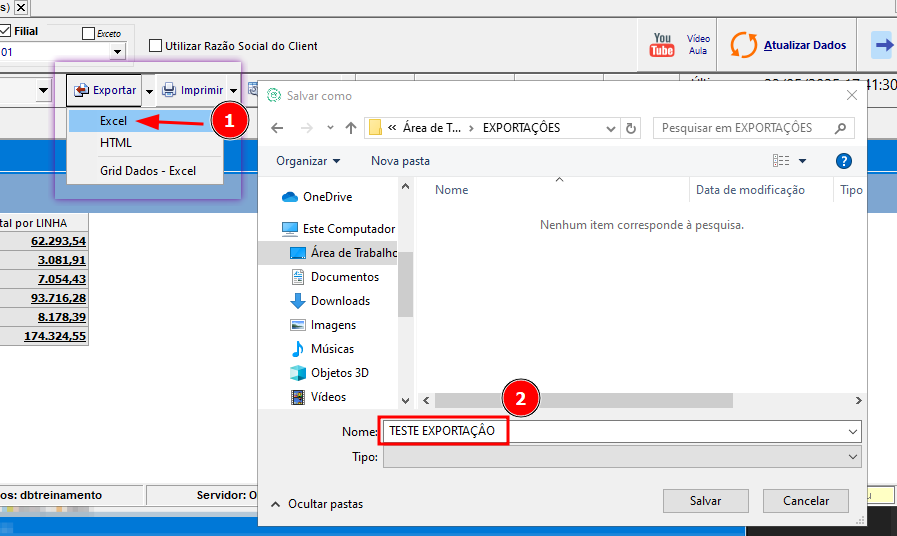Open the YouTube video icon

(x=662, y=45)
